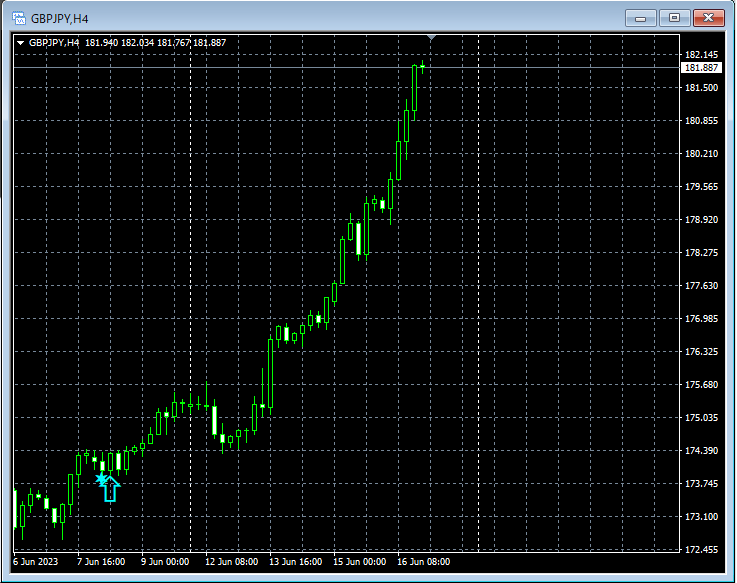Click price scale value 176.985
The height and width of the screenshot is (583, 737).
coord(701,319)
